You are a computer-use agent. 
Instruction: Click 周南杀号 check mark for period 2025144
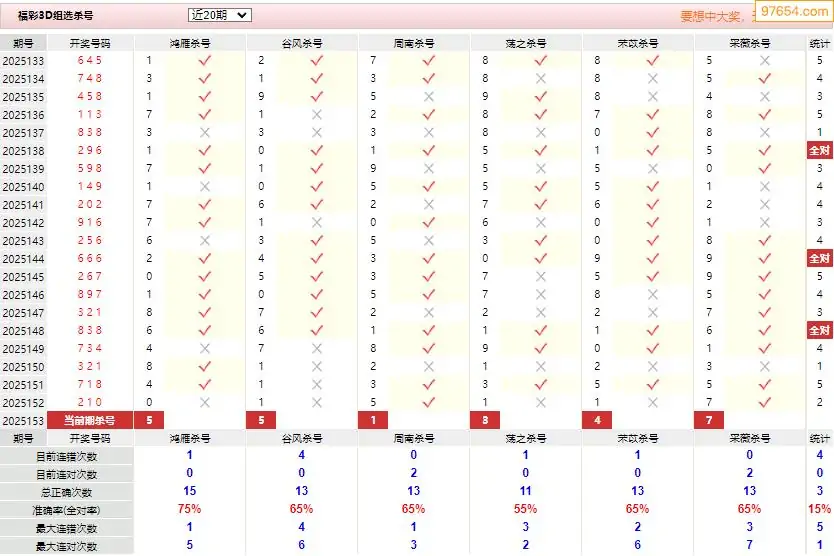(x=429, y=259)
